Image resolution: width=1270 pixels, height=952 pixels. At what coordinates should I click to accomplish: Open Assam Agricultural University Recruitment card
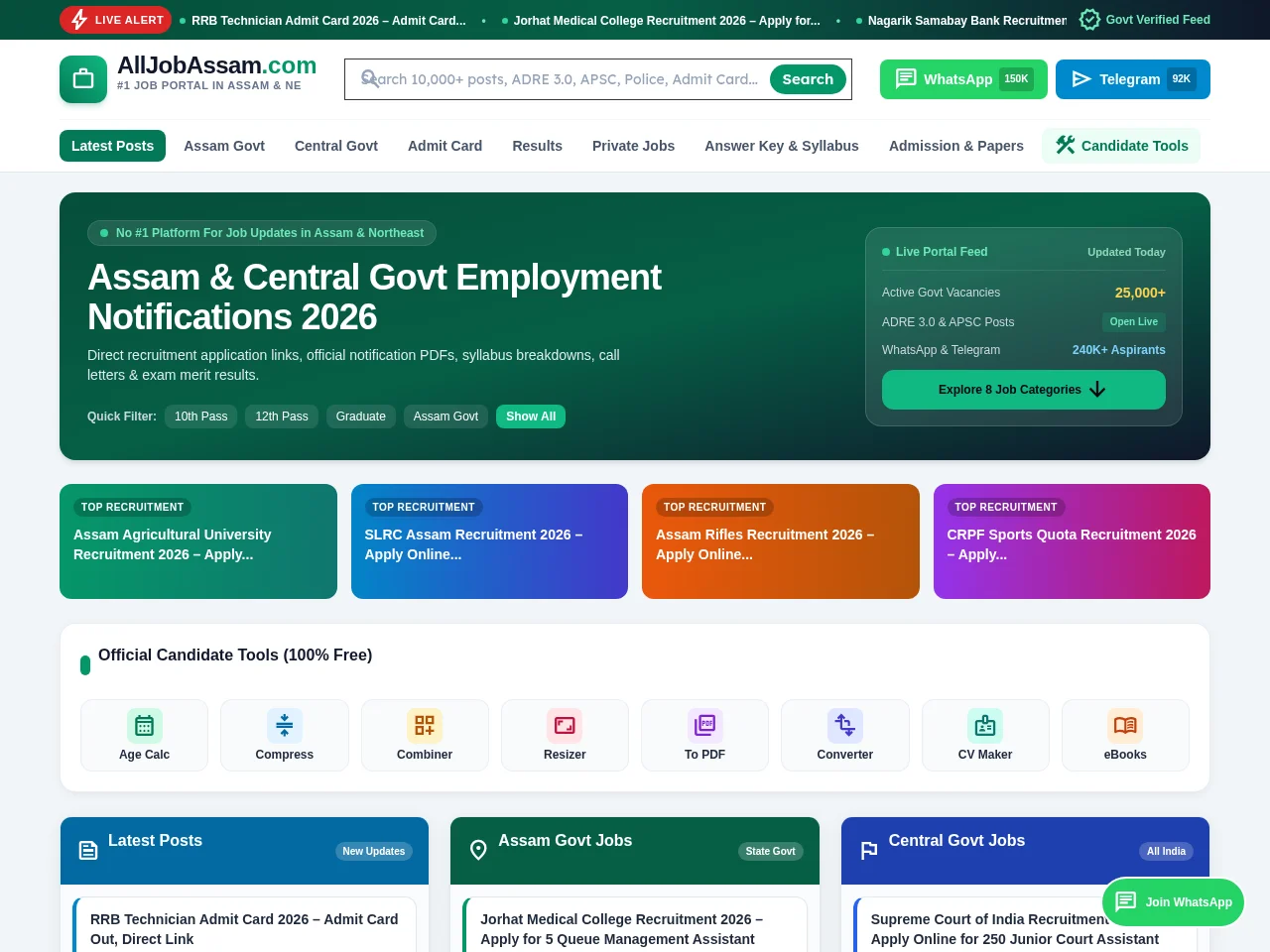point(198,541)
